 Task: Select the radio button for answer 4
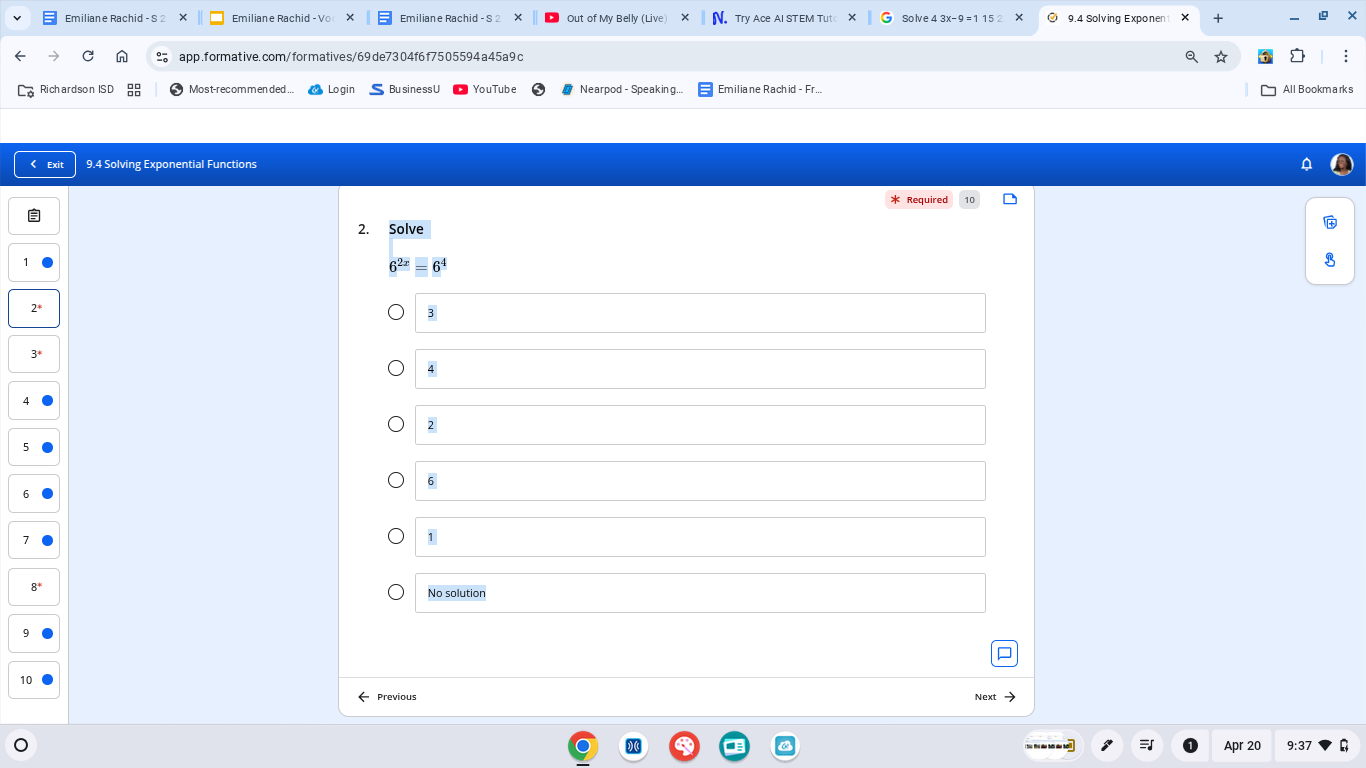tap(396, 368)
